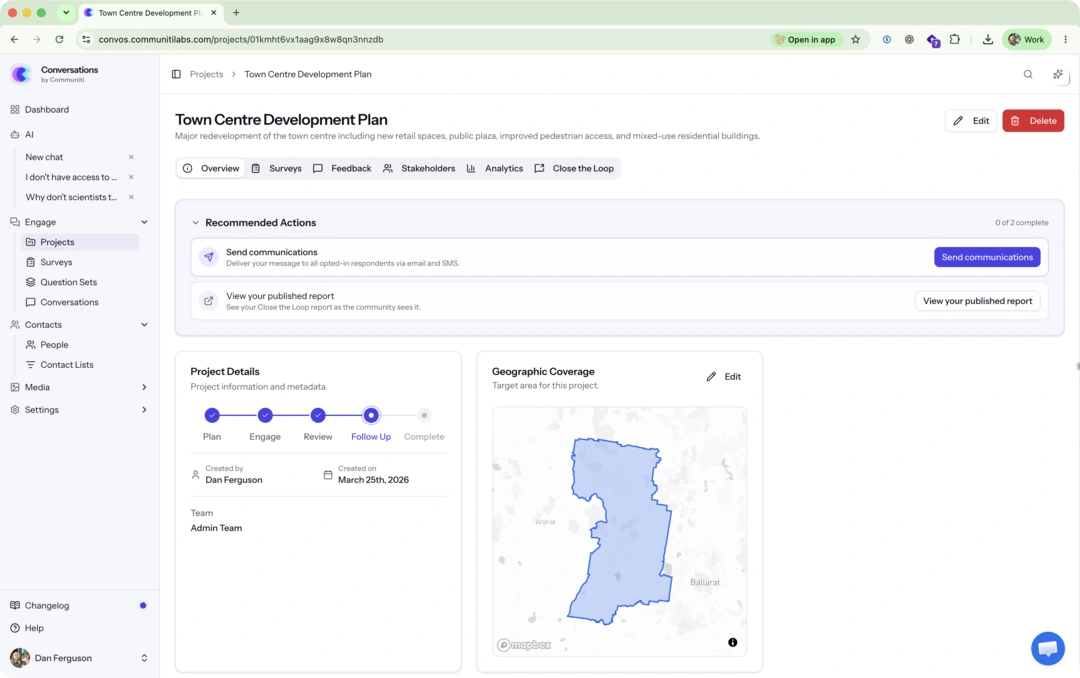Open the AI sparkle assistant icon
This screenshot has height=678, width=1080.
[x=1058, y=74]
